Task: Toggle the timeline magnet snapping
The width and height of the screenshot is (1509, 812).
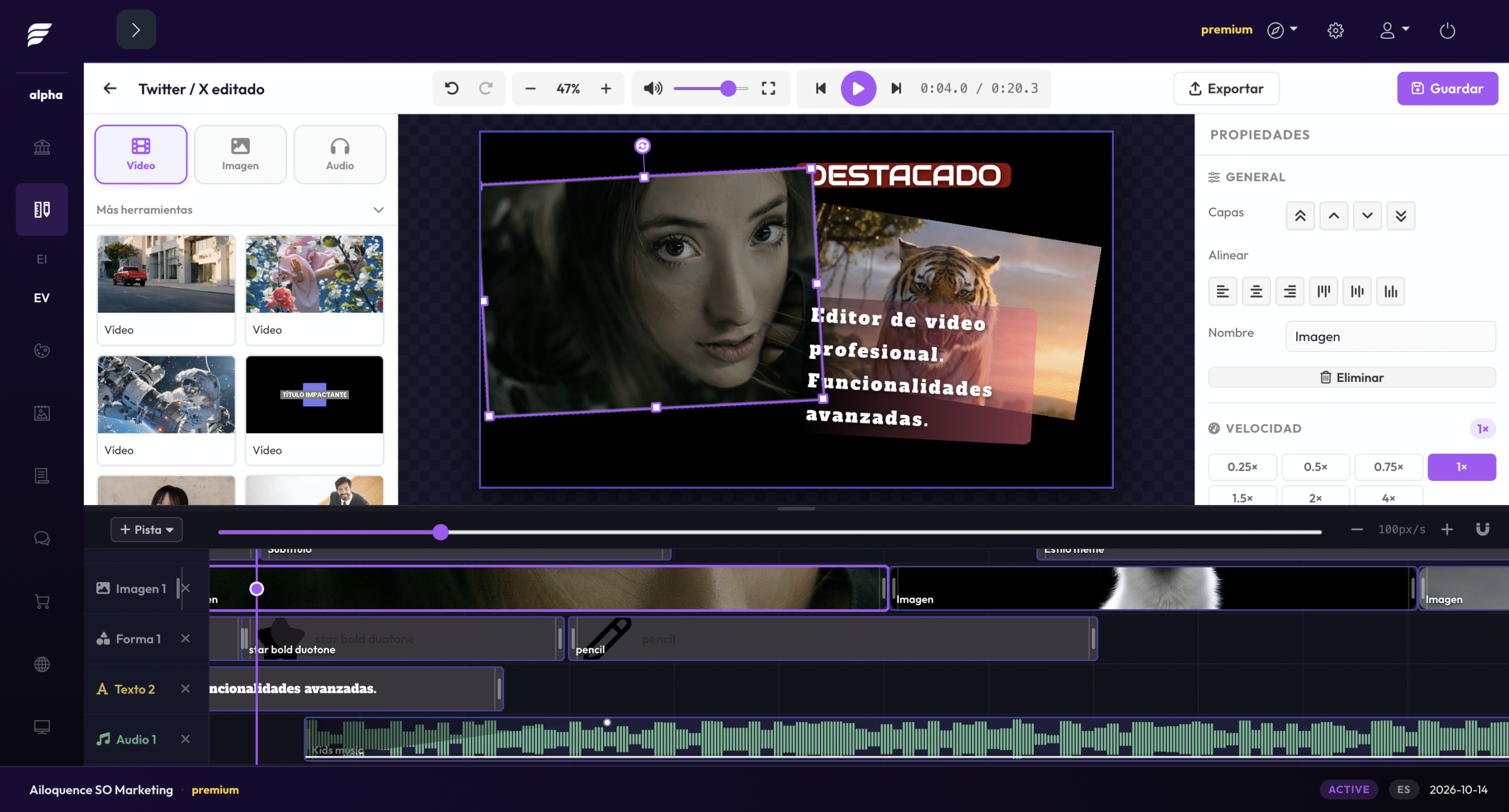Action: click(1482, 529)
